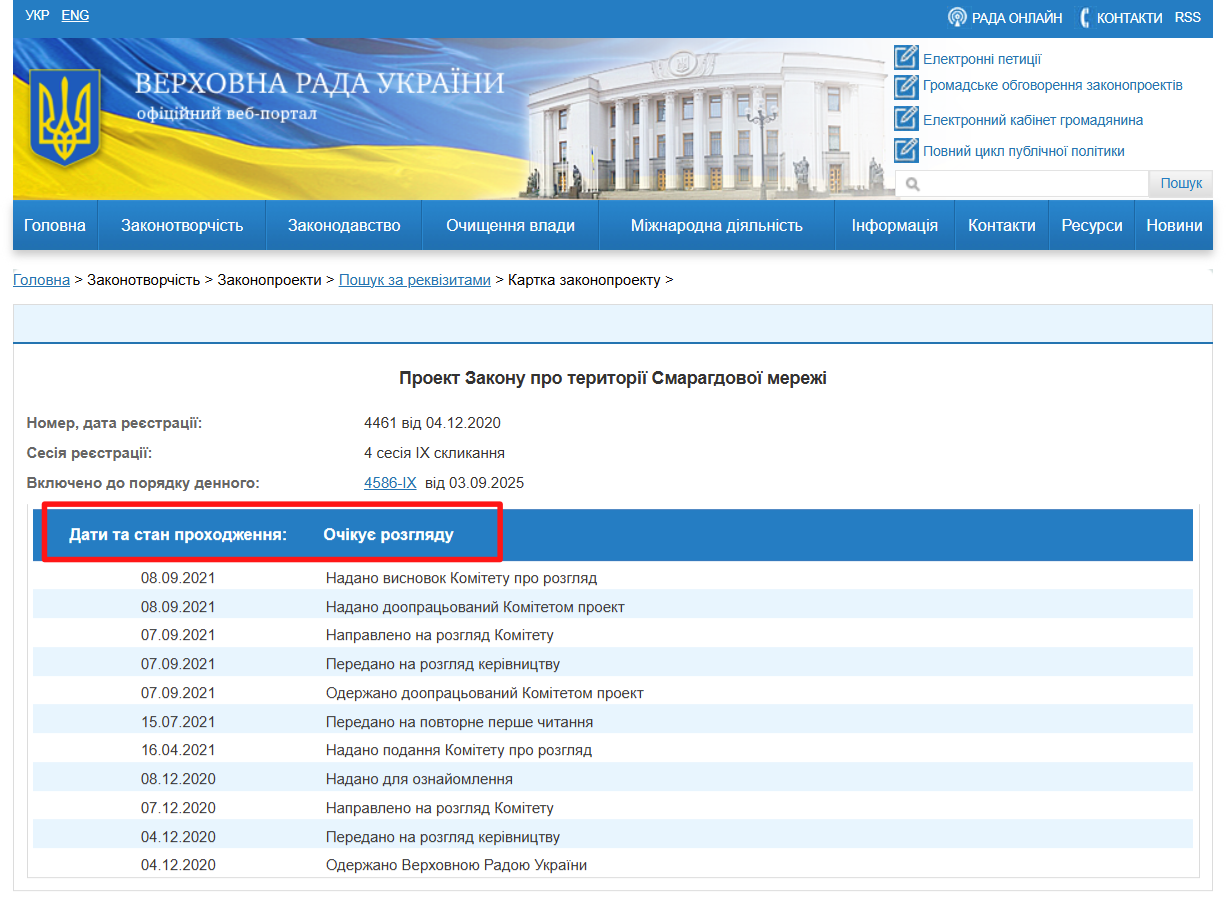Click the magnifier icon in the search bar
1226x905 pixels.
911,184
